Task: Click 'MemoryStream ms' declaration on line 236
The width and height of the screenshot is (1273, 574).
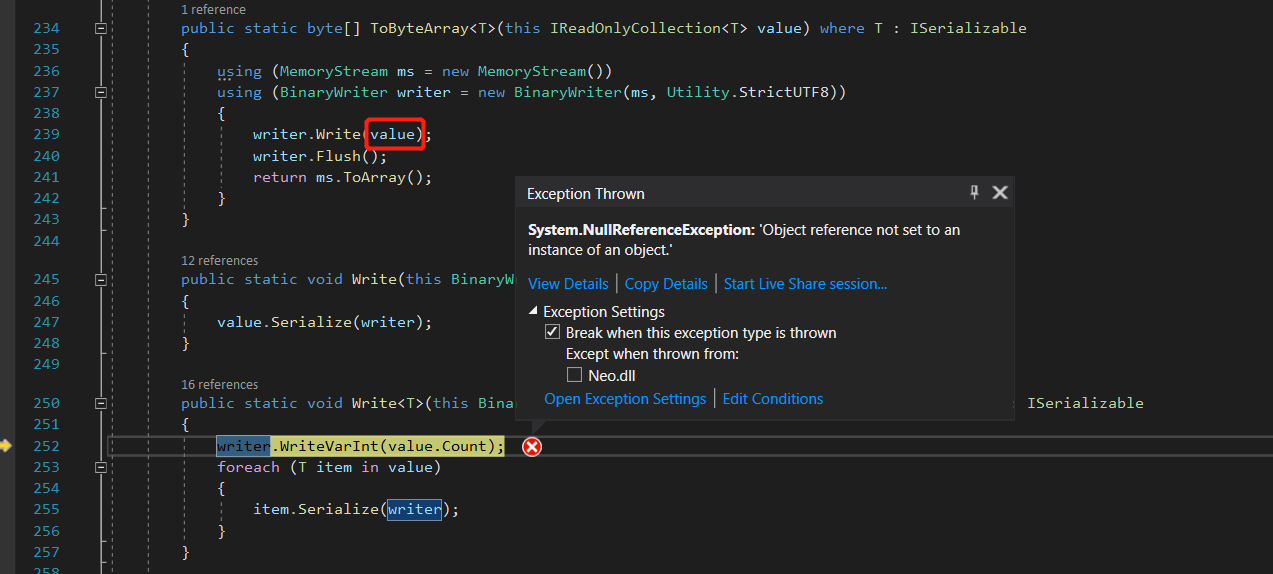Action: 347,71
